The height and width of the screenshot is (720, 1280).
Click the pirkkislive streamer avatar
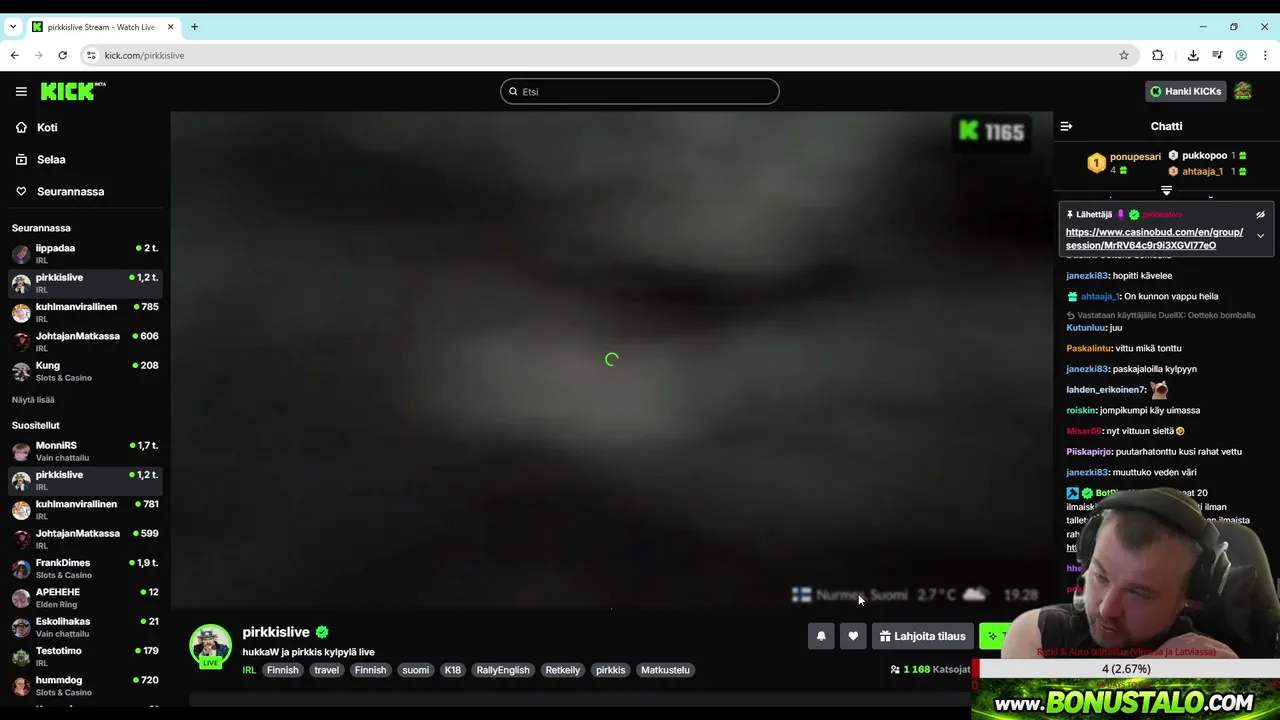pyautogui.click(x=210, y=646)
